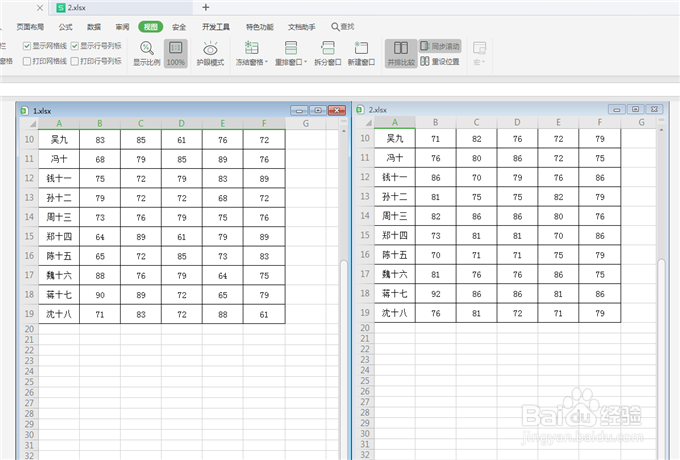Open the 公式 tab
The image size is (680, 460).
(65, 27)
